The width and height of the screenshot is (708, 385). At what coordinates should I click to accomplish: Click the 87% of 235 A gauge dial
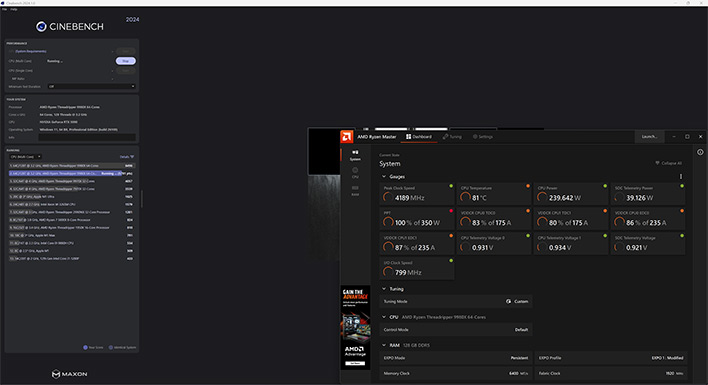click(x=388, y=247)
